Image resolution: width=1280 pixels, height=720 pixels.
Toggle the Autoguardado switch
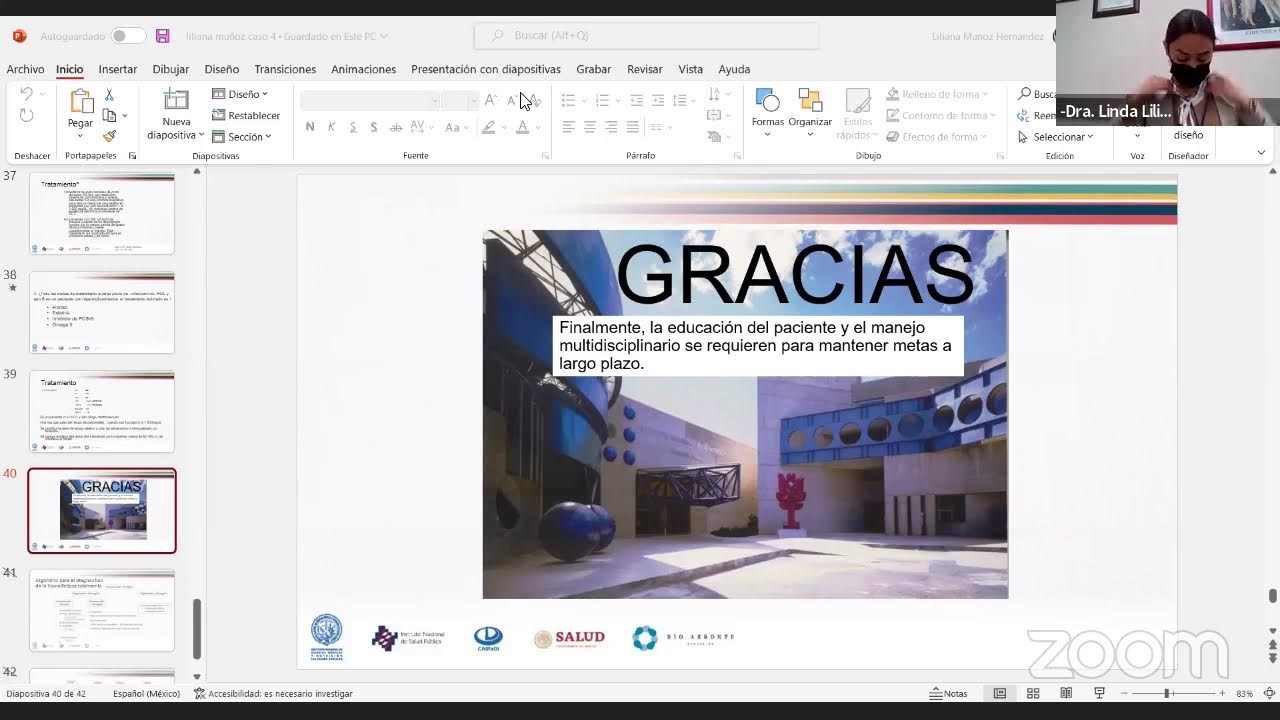[128, 36]
